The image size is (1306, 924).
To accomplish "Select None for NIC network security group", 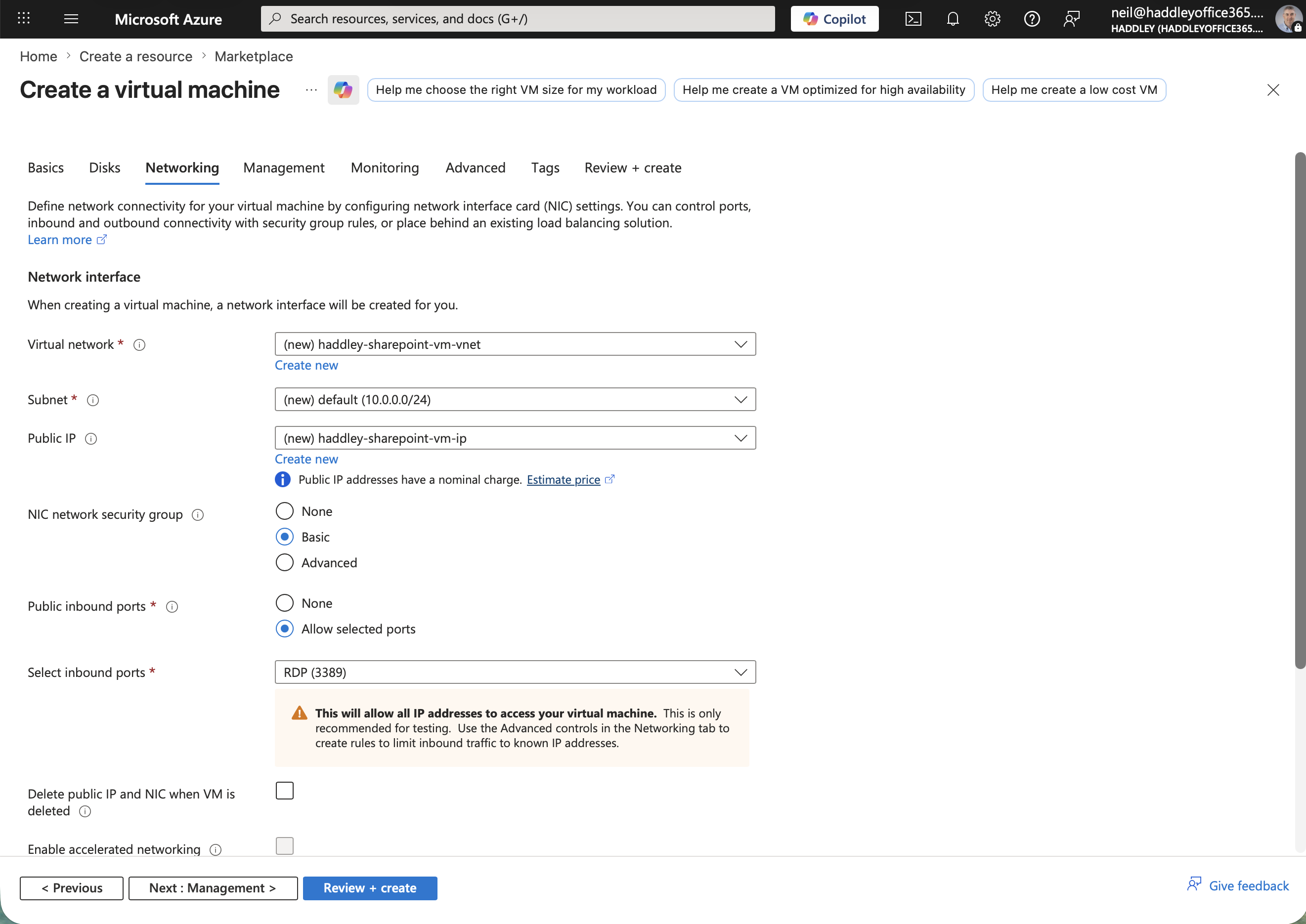I will [285, 511].
